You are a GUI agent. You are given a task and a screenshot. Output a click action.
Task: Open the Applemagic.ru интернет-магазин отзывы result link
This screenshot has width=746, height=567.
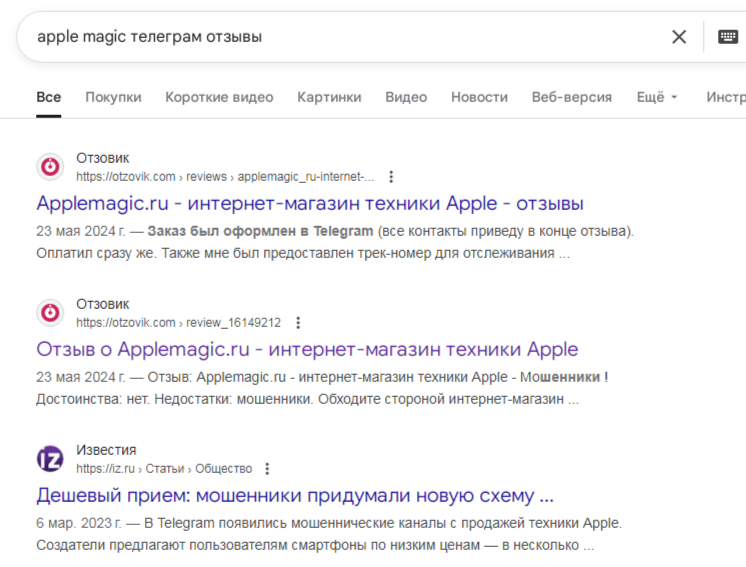310,204
